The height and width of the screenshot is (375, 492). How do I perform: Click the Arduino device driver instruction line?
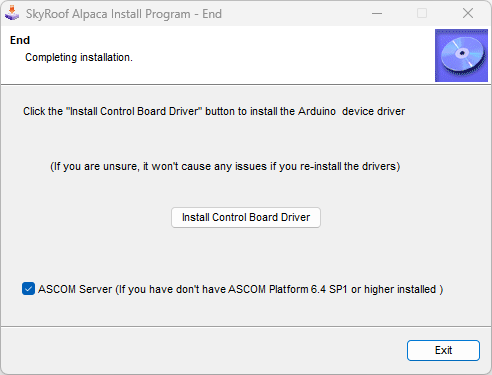click(x=214, y=111)
